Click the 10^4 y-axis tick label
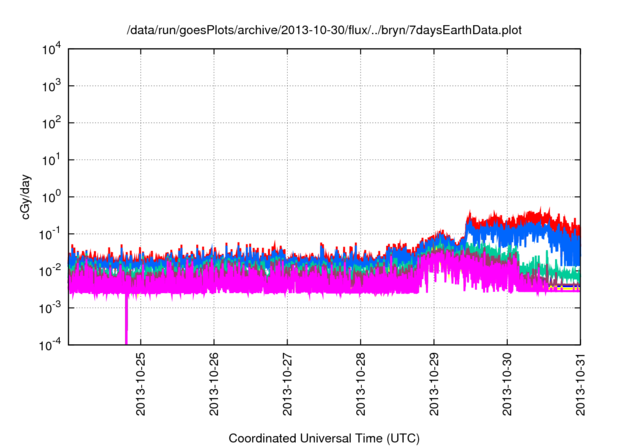 pos(51,49)
